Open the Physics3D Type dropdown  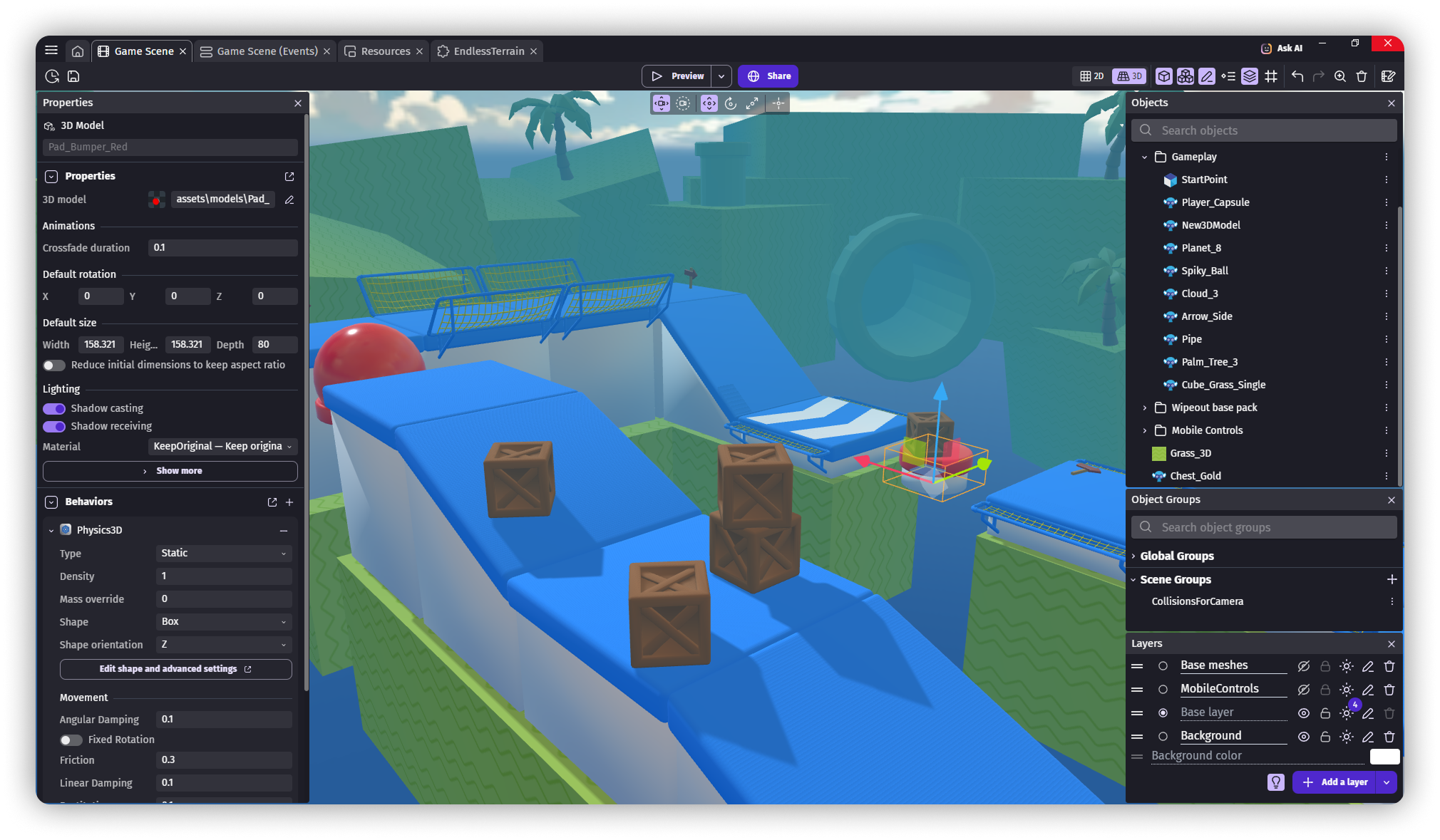pos(223,553)
